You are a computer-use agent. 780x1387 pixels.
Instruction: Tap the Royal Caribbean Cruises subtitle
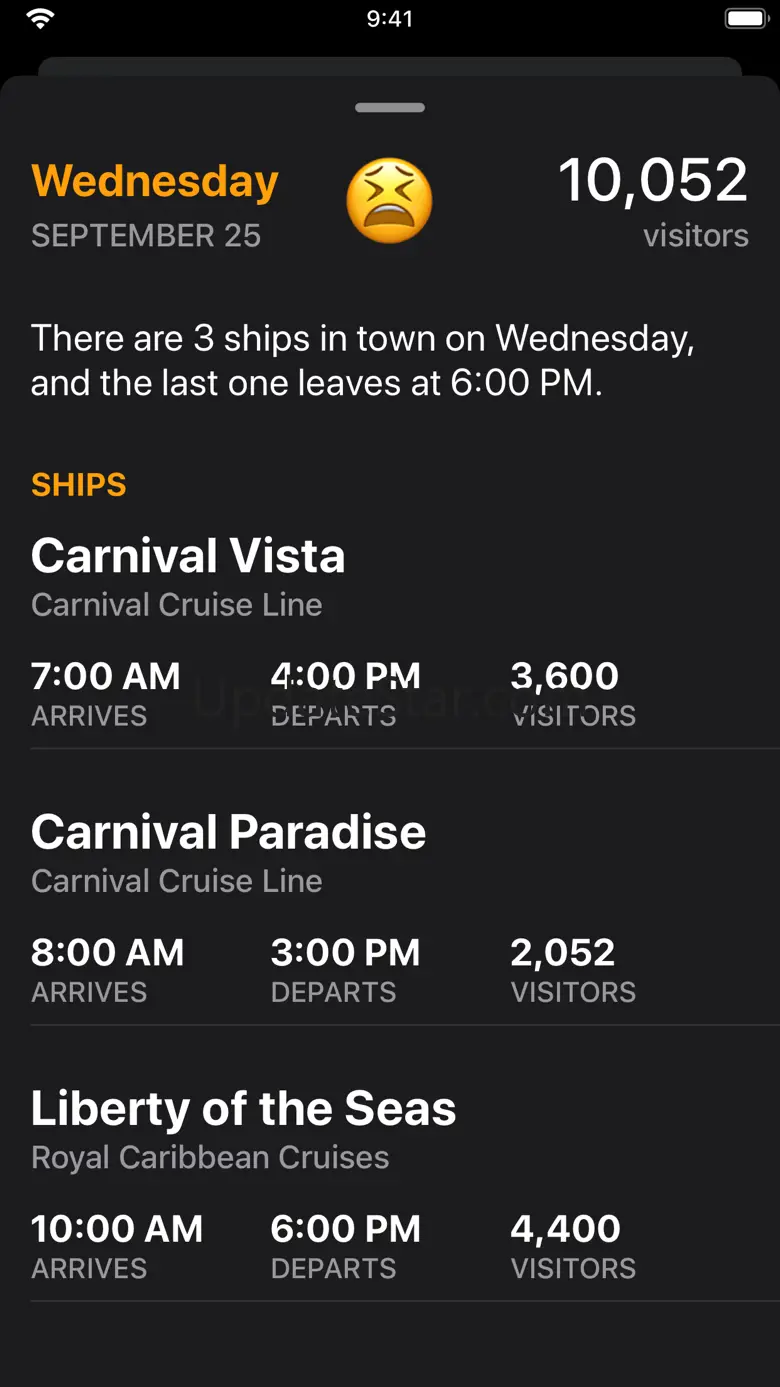pos(210,1158)
